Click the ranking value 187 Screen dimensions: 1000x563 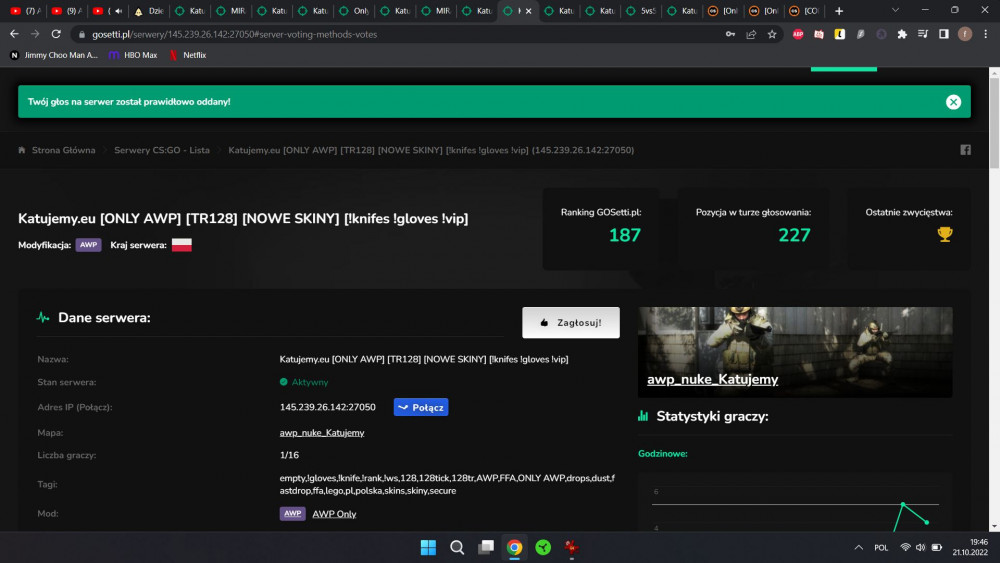pos(624,235)
